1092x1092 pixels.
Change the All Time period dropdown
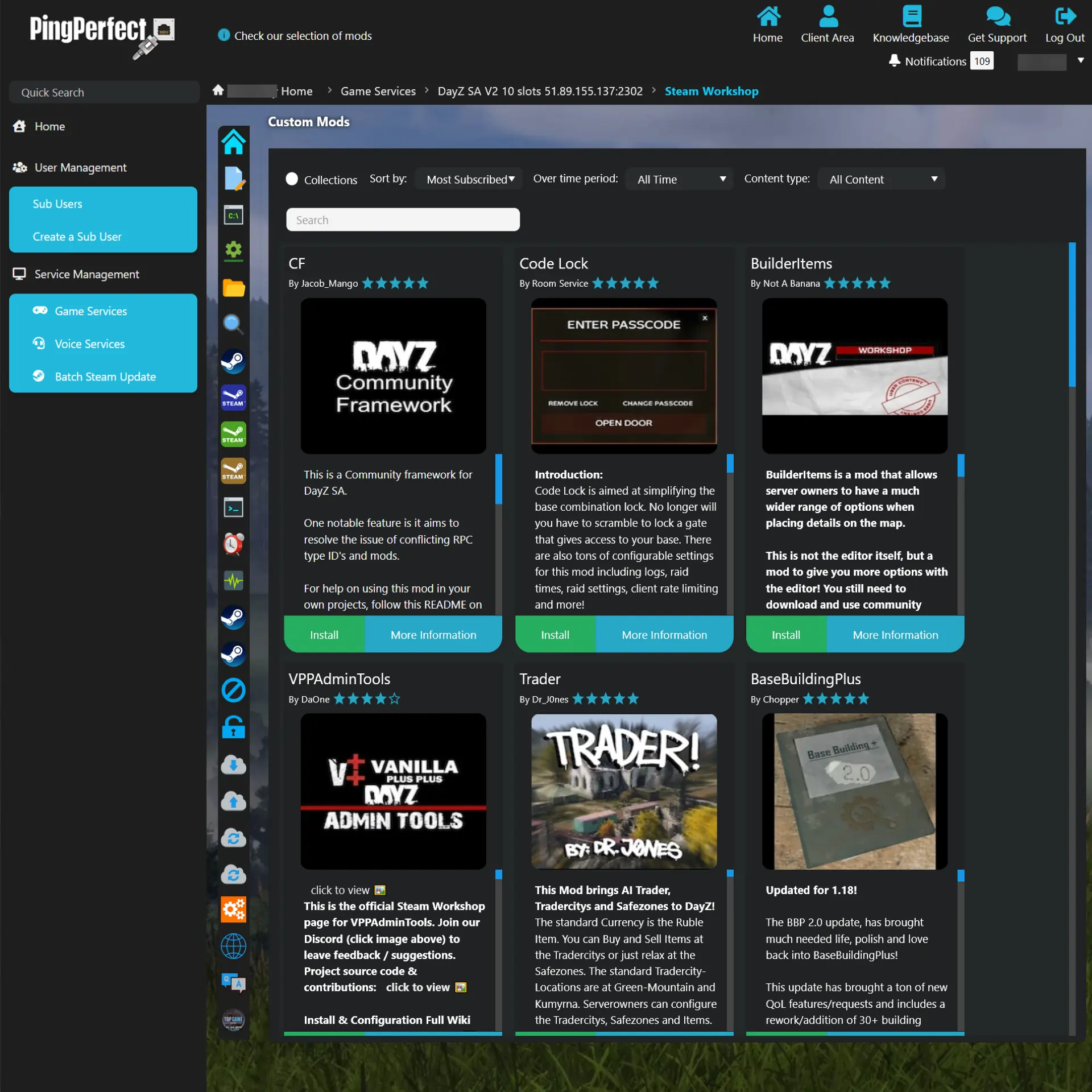click(x=679, y=179)
